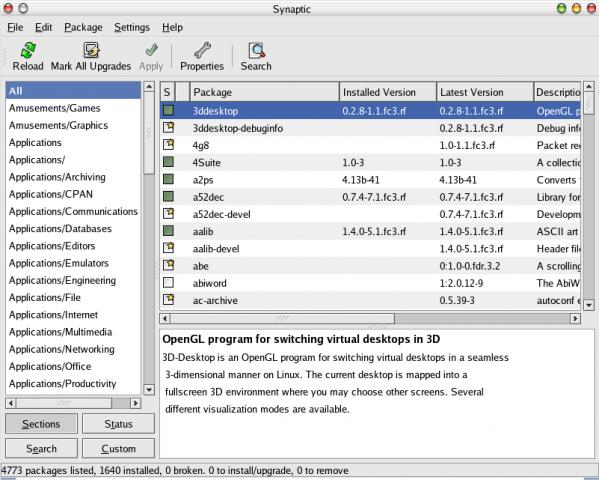Click up arrow of sections list scrollbar
Screen dimensions: 599x480
coord(149,87)
